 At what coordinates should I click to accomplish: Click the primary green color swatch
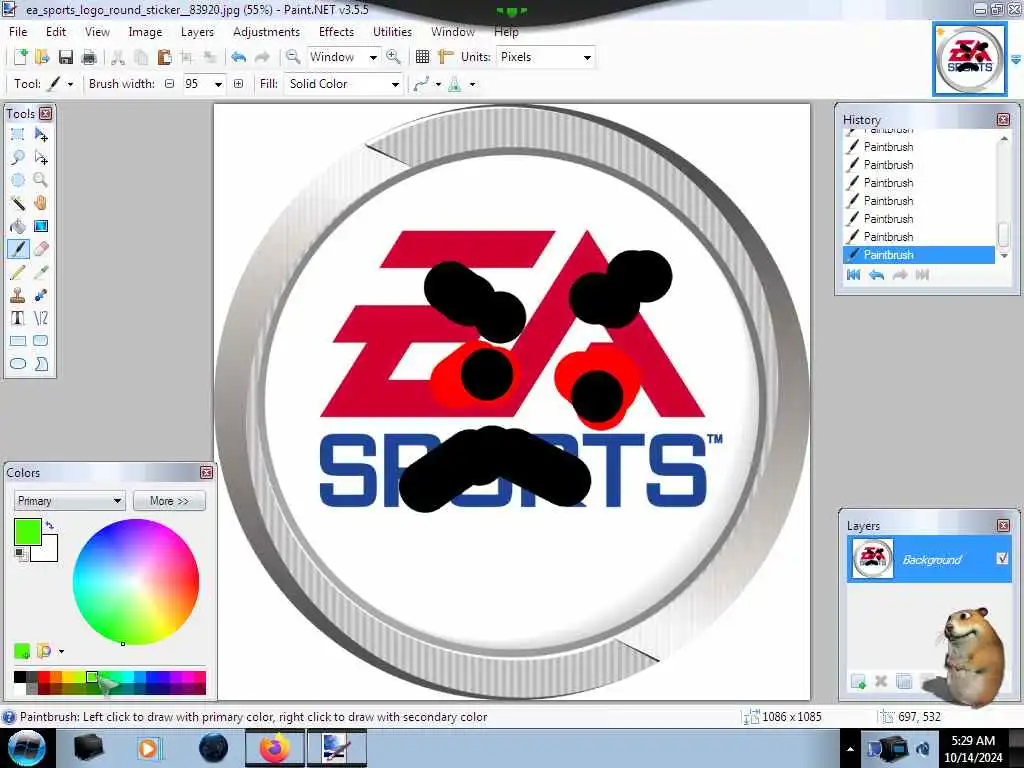tap(27, 532)
